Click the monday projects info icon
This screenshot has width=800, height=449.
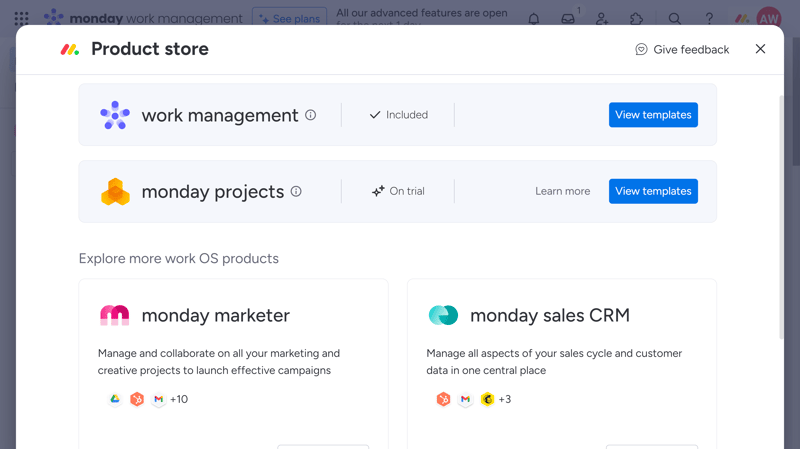296,191
